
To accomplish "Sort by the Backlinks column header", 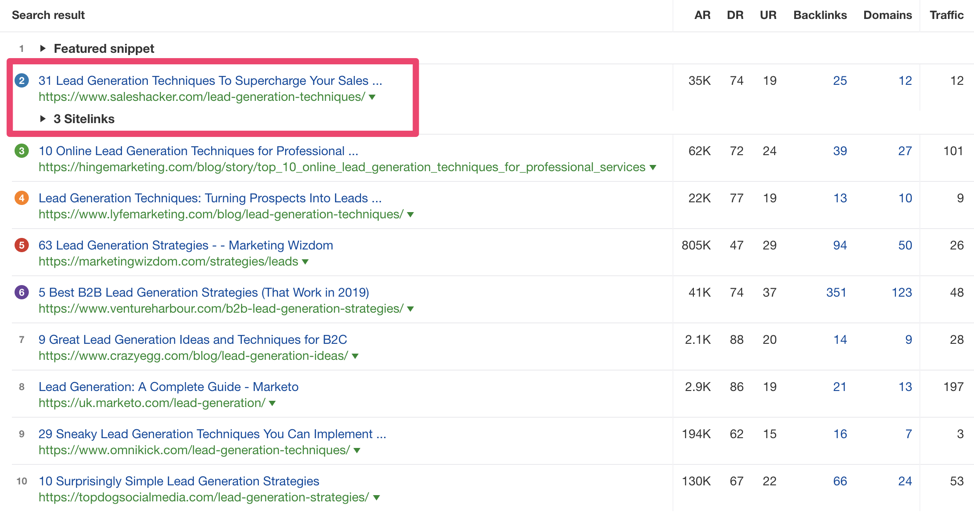I will coord(820,15).
